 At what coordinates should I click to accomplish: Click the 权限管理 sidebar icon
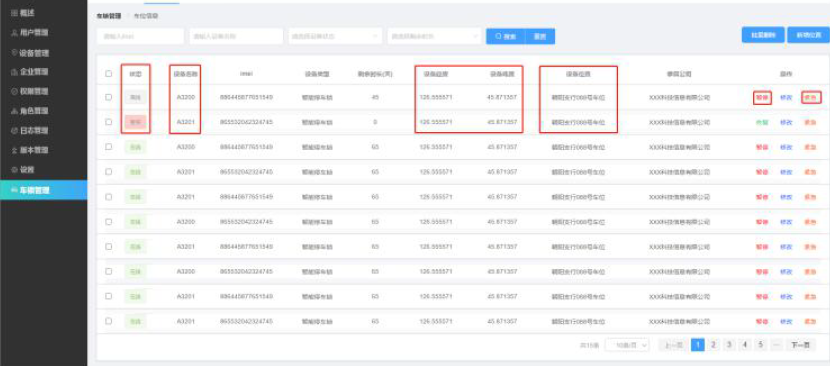click(14, 91)
